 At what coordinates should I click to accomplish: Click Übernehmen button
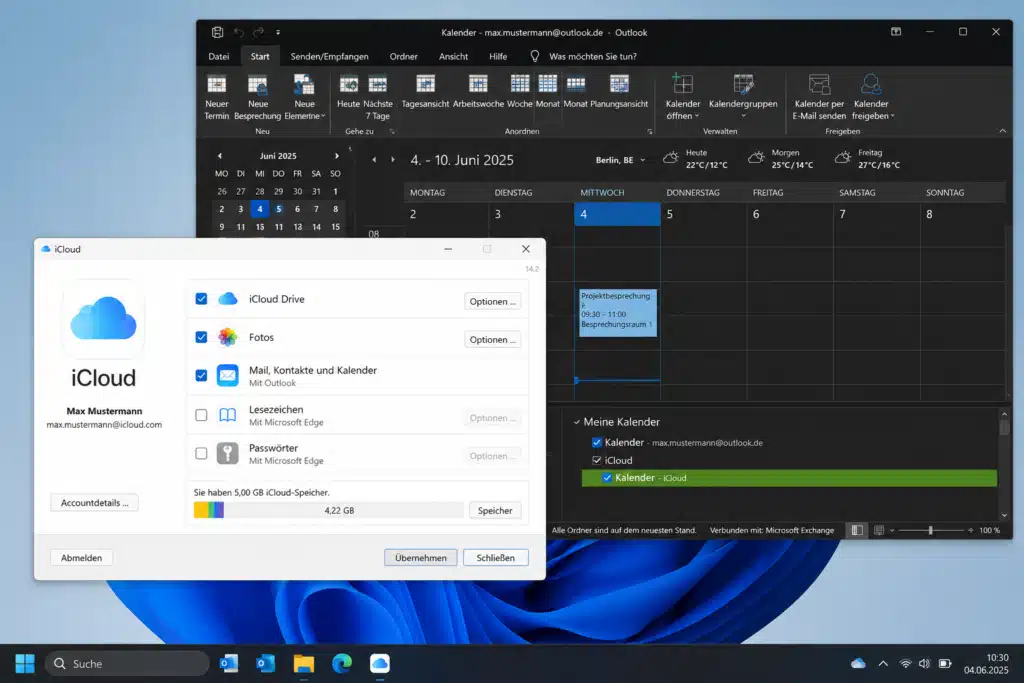pyautogui.click(x=421, y=558)
